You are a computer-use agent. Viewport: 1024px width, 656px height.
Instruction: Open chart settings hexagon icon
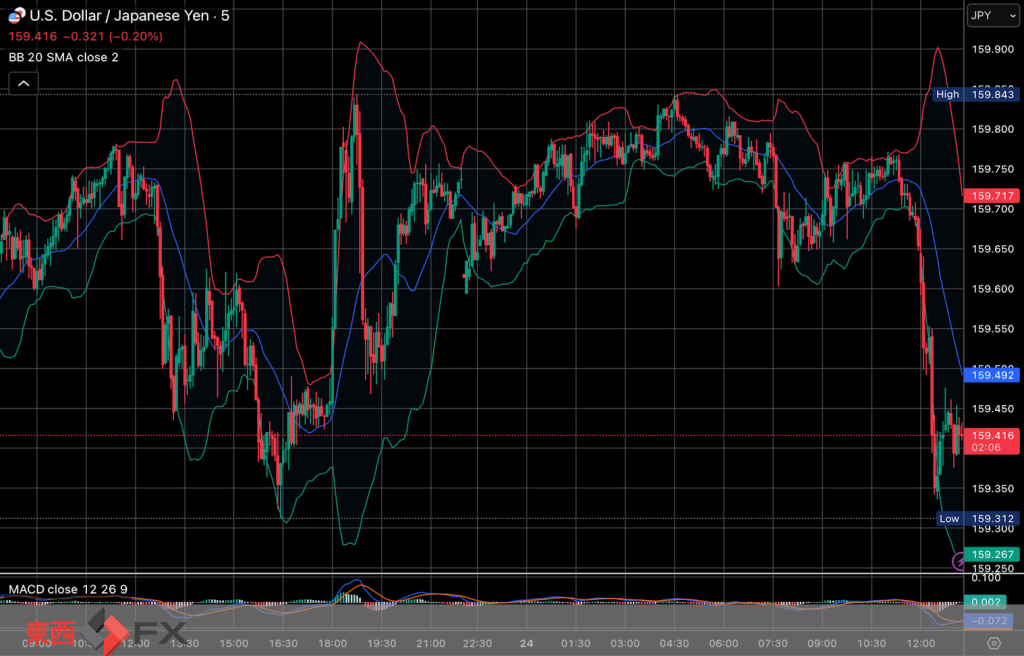(993, 642)
